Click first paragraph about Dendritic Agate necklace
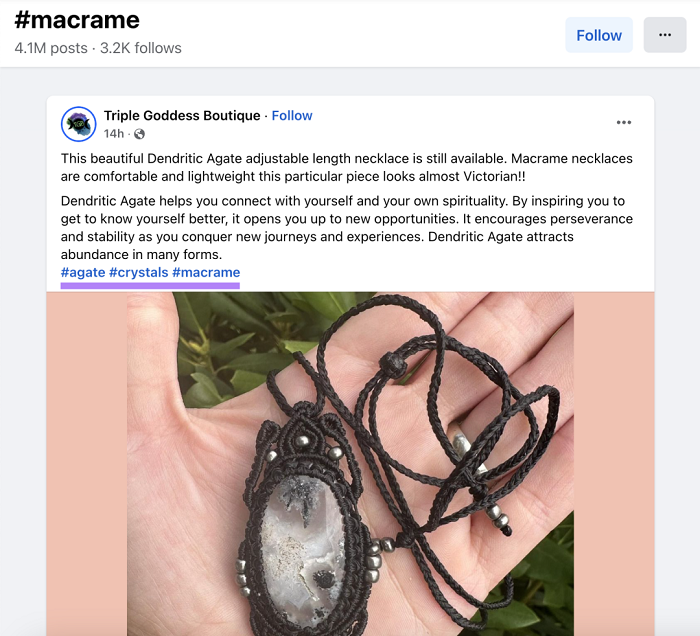 (346, 167)
